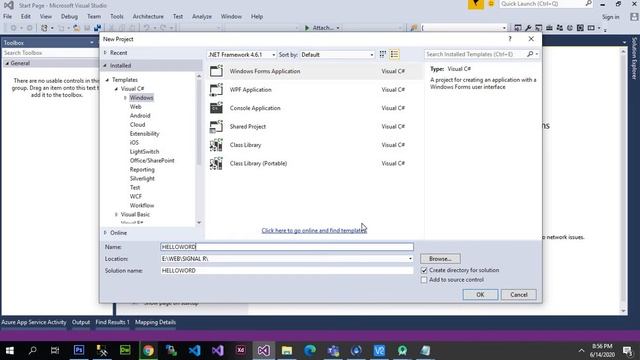Click the Find in Files toolbar icon
Screen dimensions: 640x360
tap(413, 28)
